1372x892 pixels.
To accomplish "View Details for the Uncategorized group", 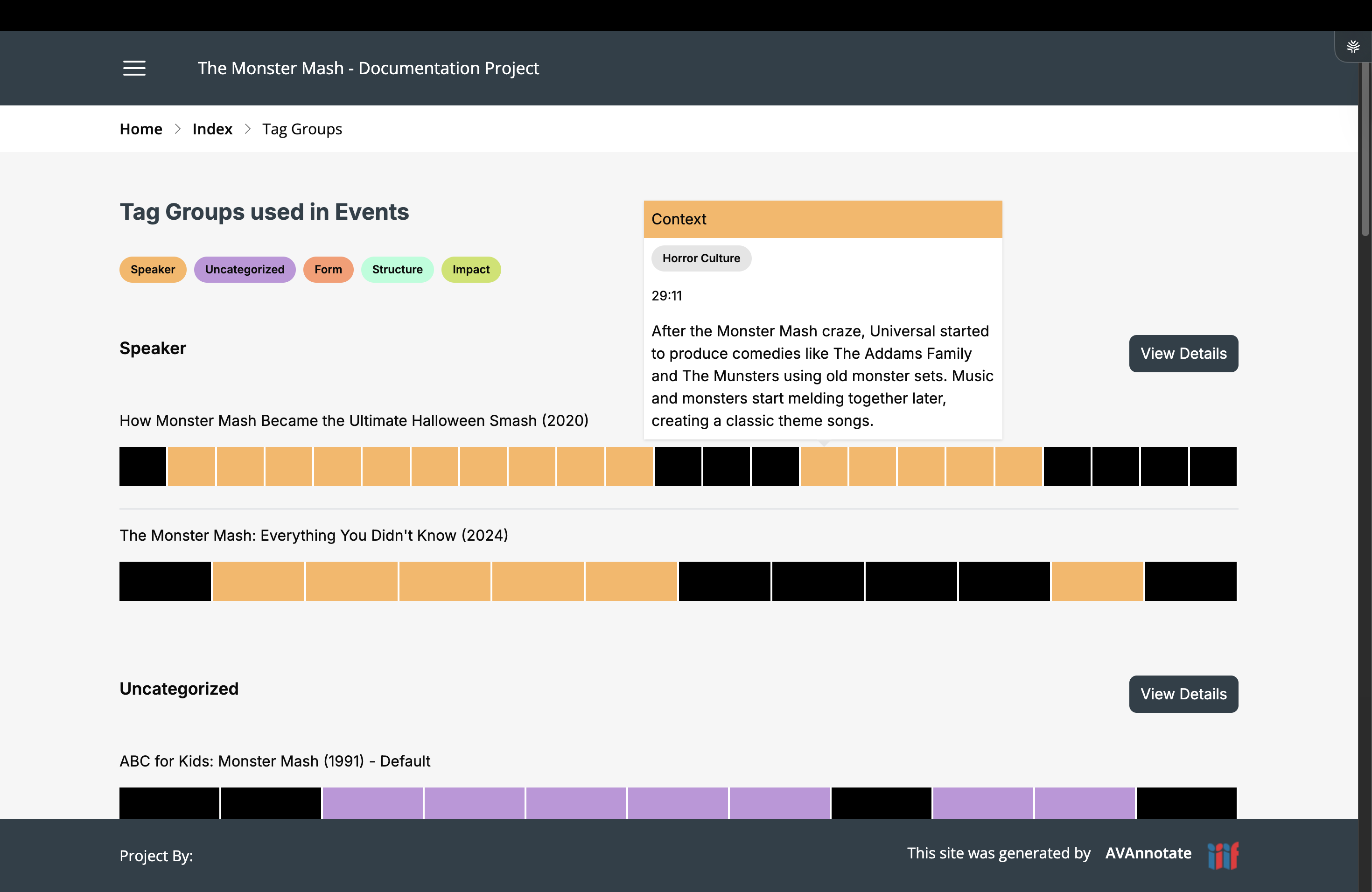I will [x=1183, y=694].
